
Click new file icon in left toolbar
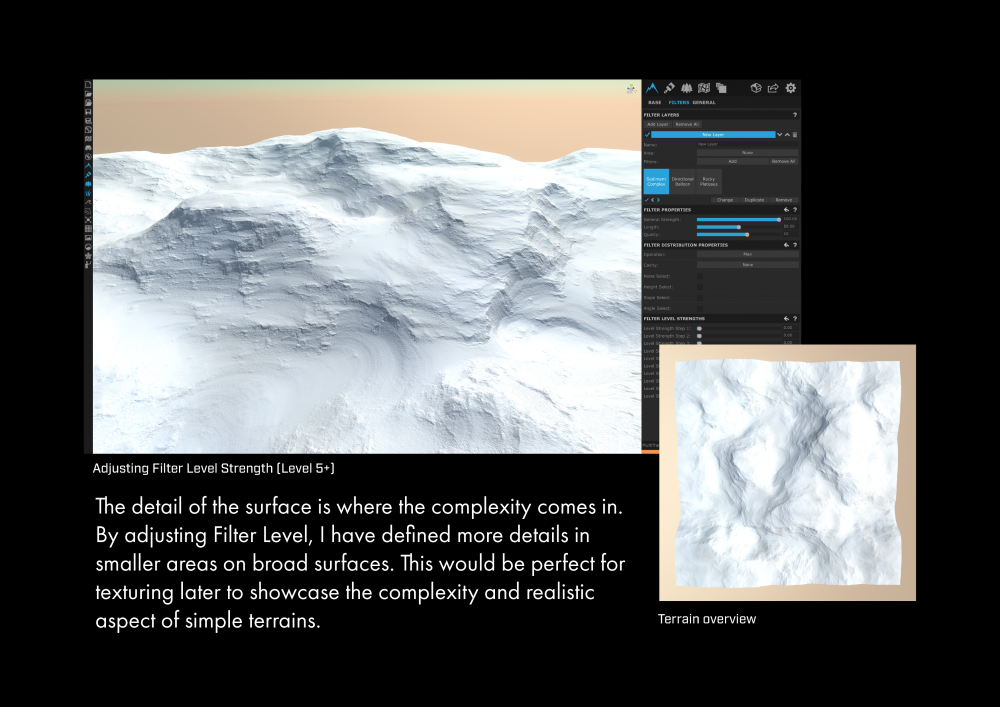pyautogui.click(x=88, y=85)
